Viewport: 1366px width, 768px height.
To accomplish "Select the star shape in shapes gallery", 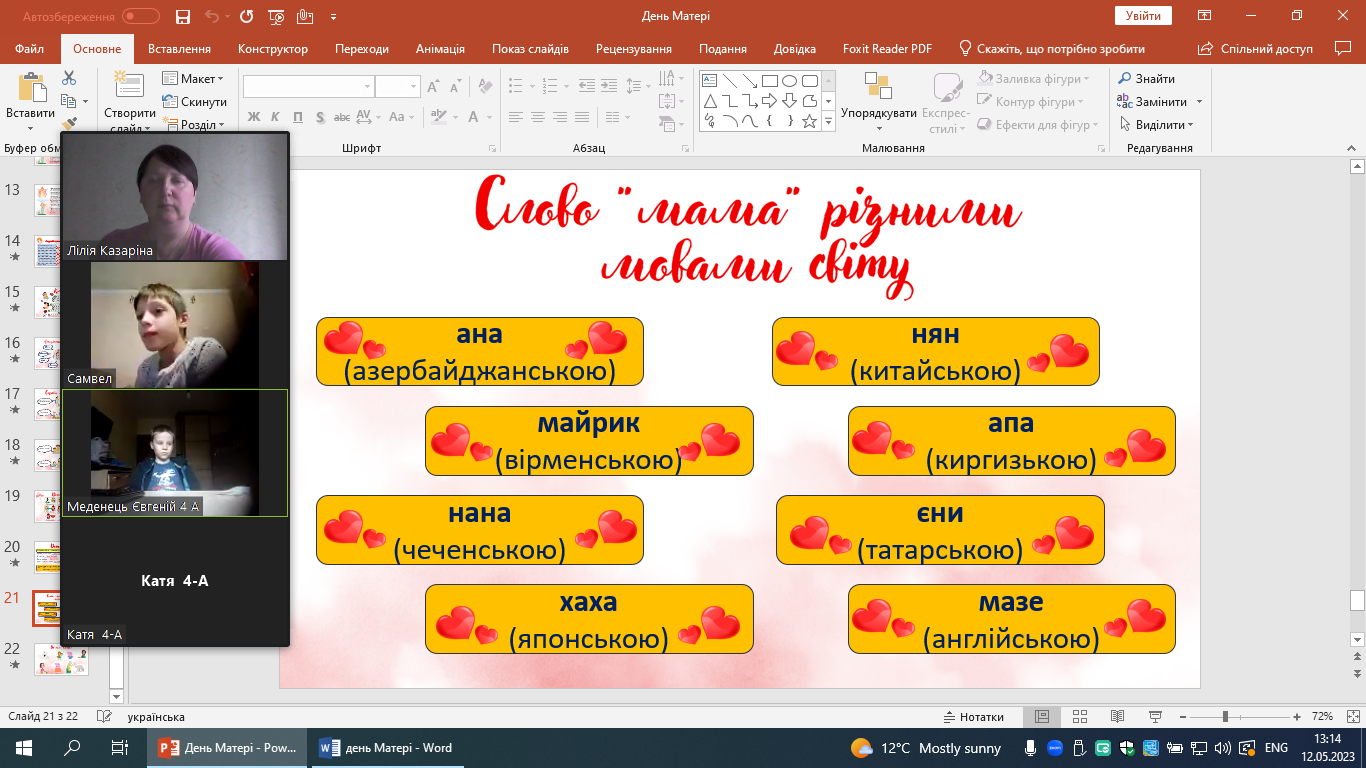I will (810, 121).
